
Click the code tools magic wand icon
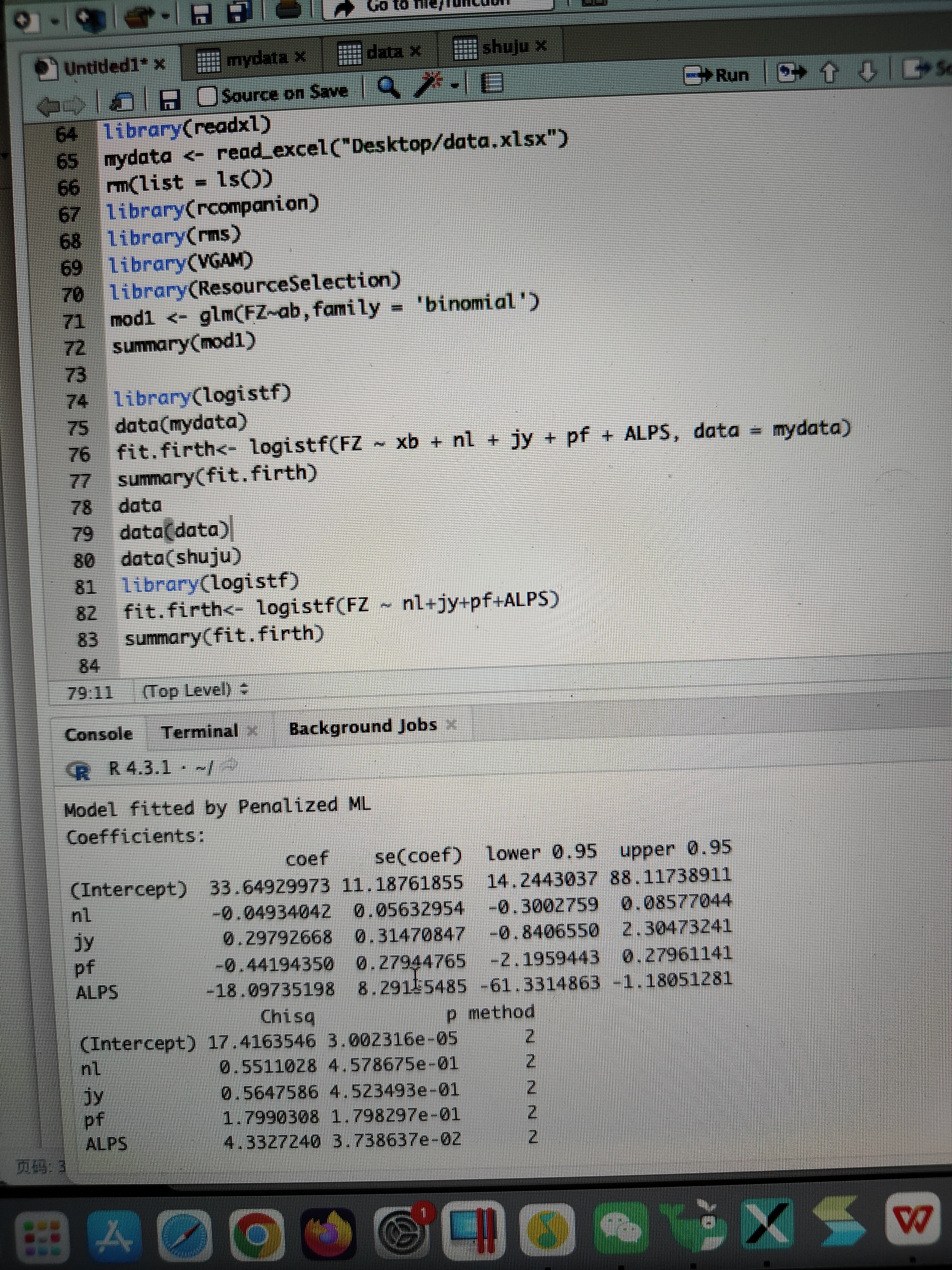(x=428, y=86)
